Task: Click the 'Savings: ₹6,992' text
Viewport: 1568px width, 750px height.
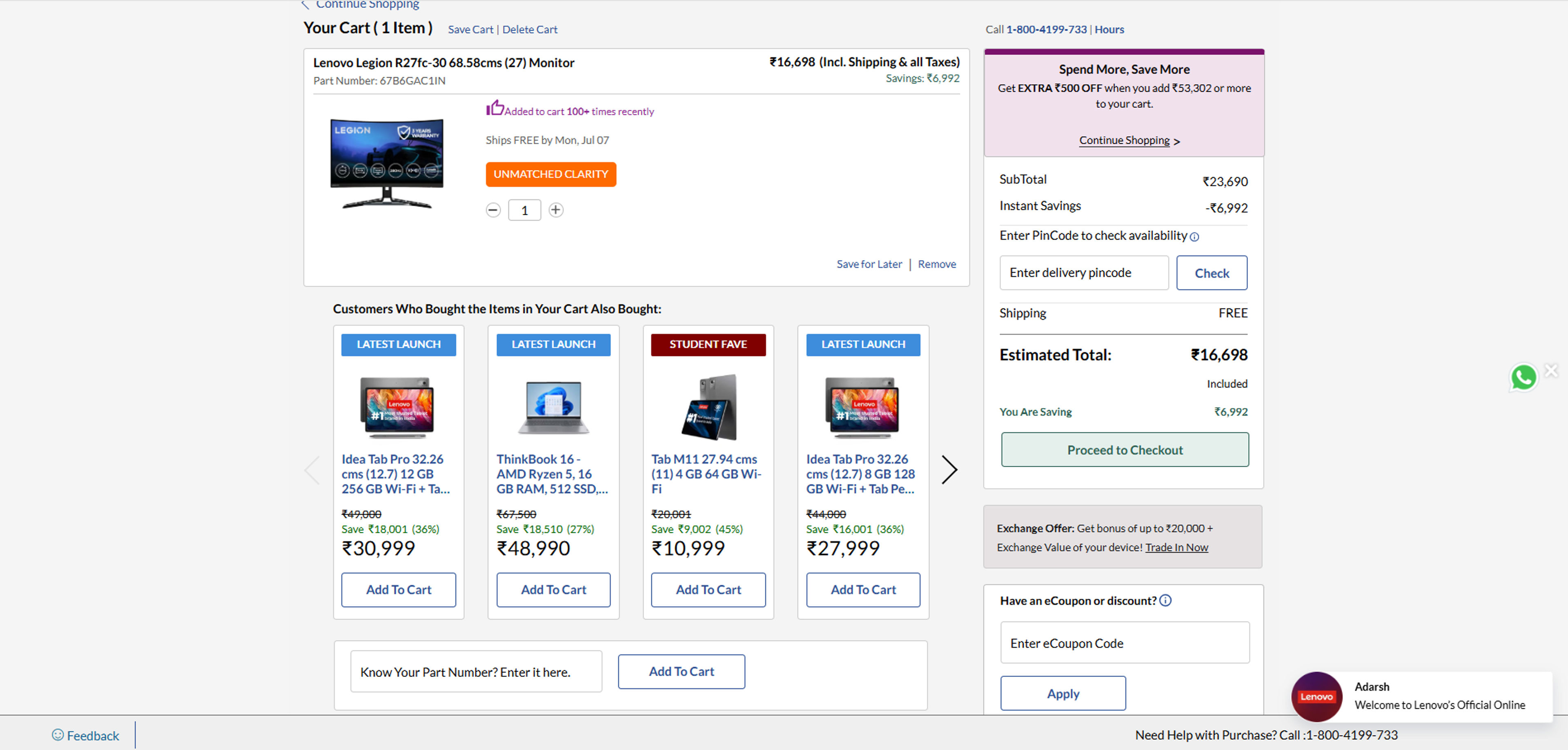Action: click(x=922, y=78)
